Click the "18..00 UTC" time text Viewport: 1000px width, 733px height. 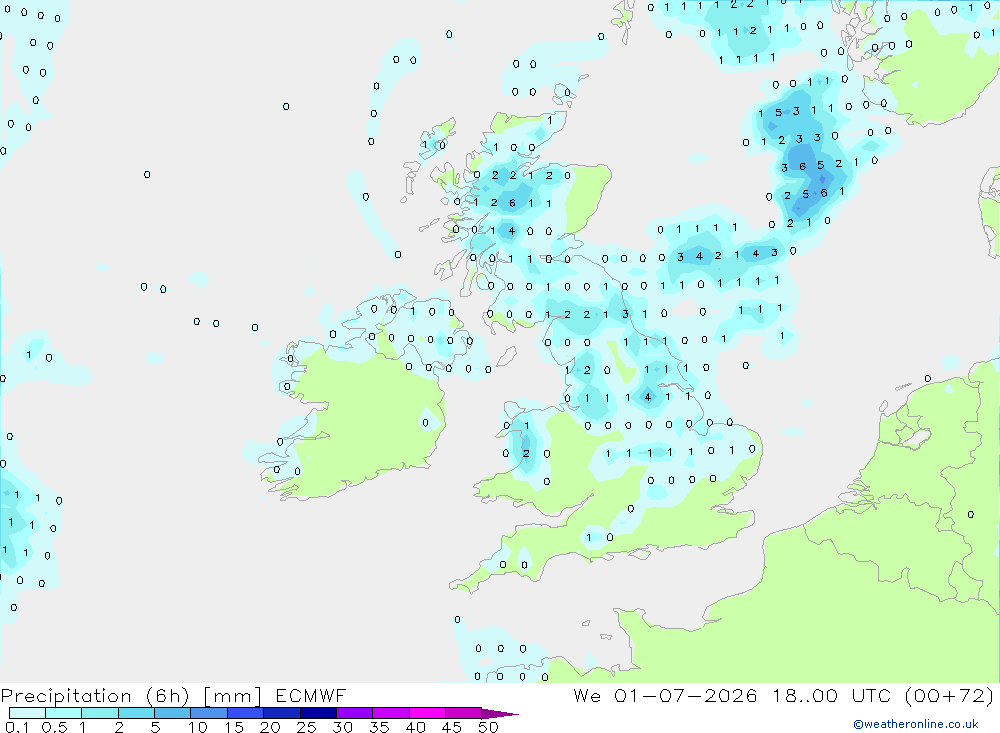(831, 695)
